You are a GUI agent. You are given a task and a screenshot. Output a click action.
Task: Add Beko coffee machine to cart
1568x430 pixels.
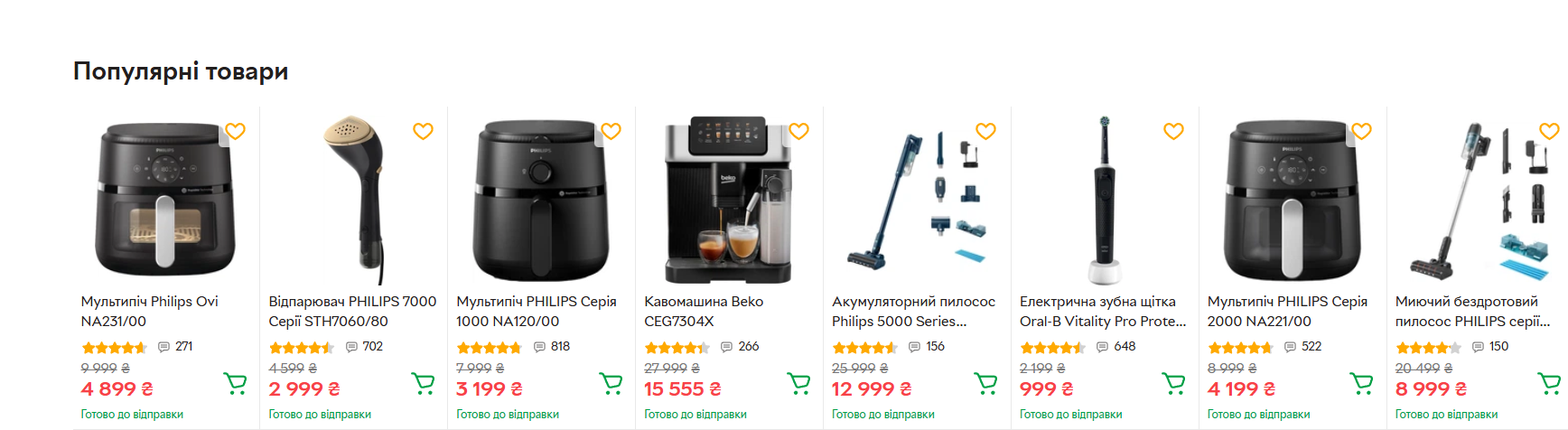[798, 384]
